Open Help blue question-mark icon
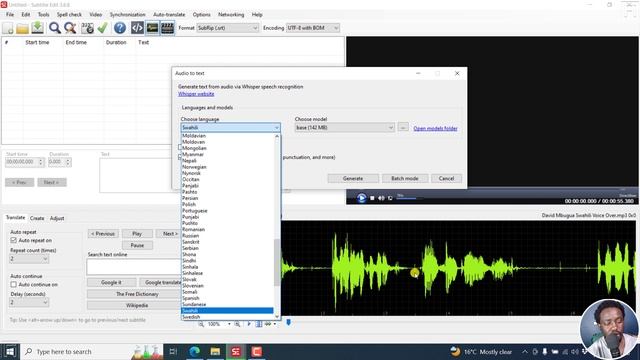Screen dimensions: 640x360 coord(120,28)
